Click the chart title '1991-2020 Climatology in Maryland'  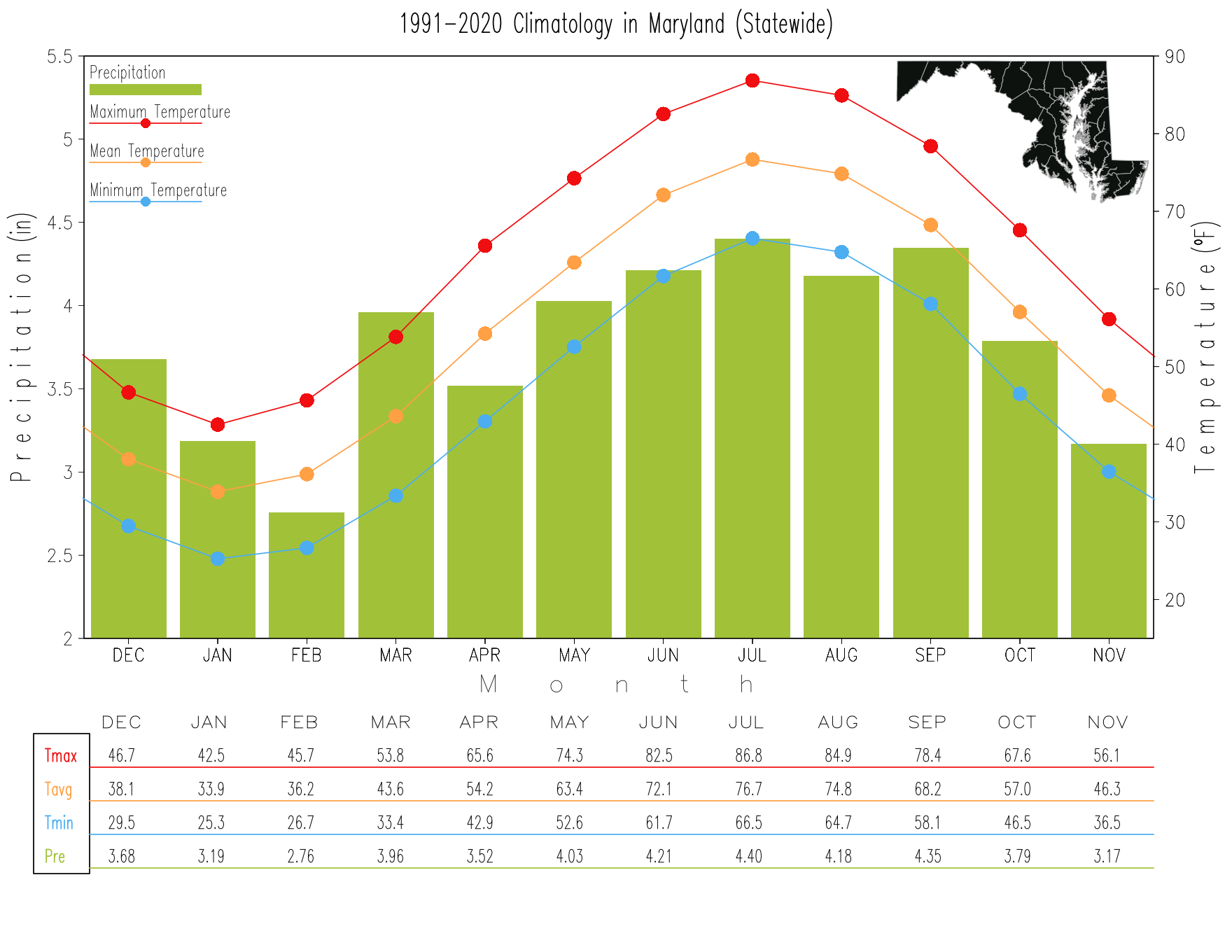click(x=616, y=24)
